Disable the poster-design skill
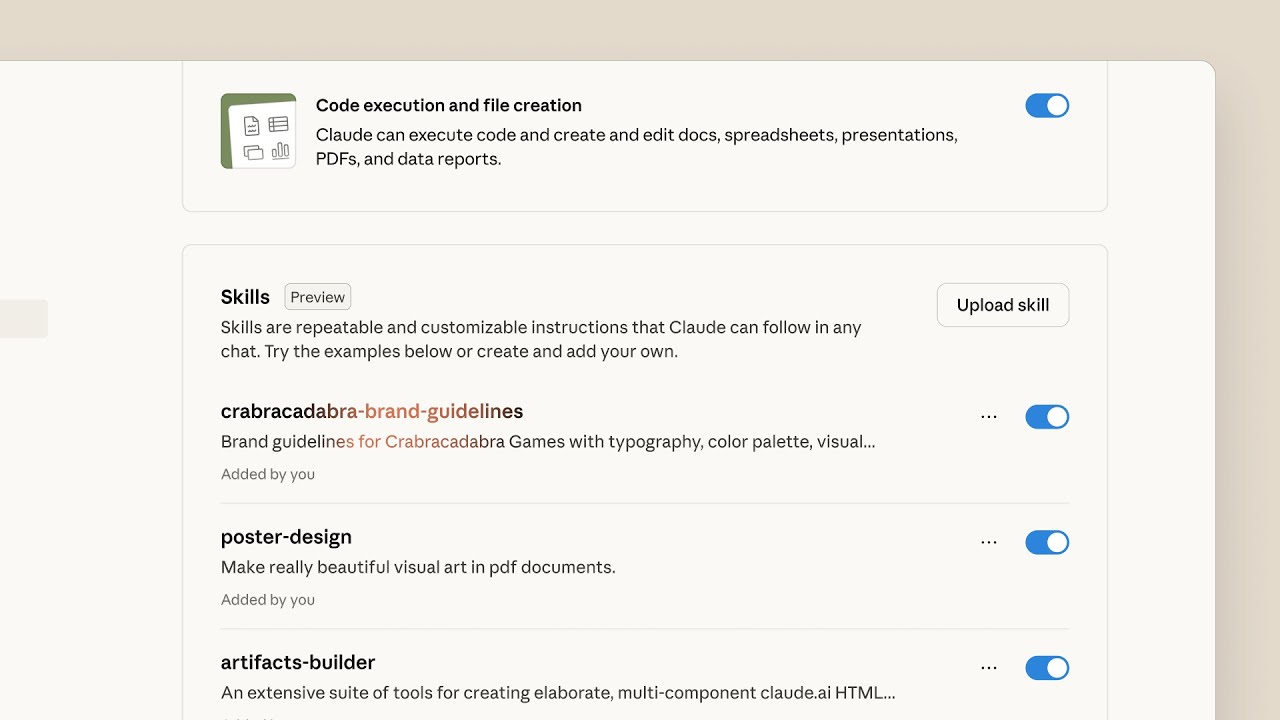Screen dimensions: 1280x720 (1047, 542)
